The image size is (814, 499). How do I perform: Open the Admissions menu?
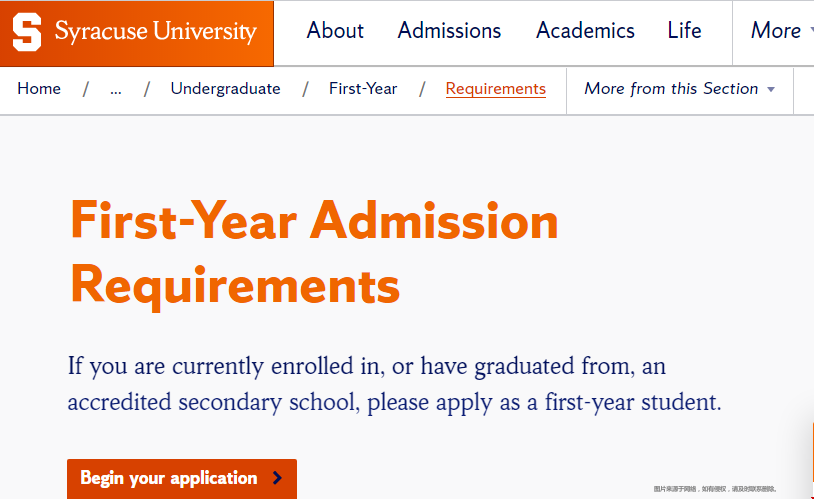(x=449, y=31)
